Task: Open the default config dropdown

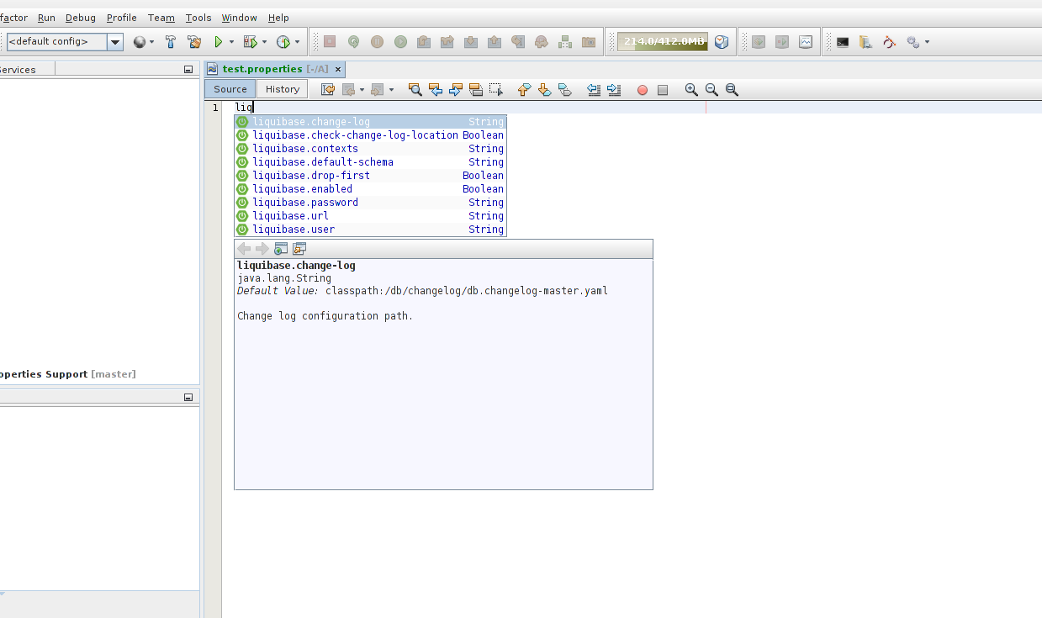Action: (113, 42)
